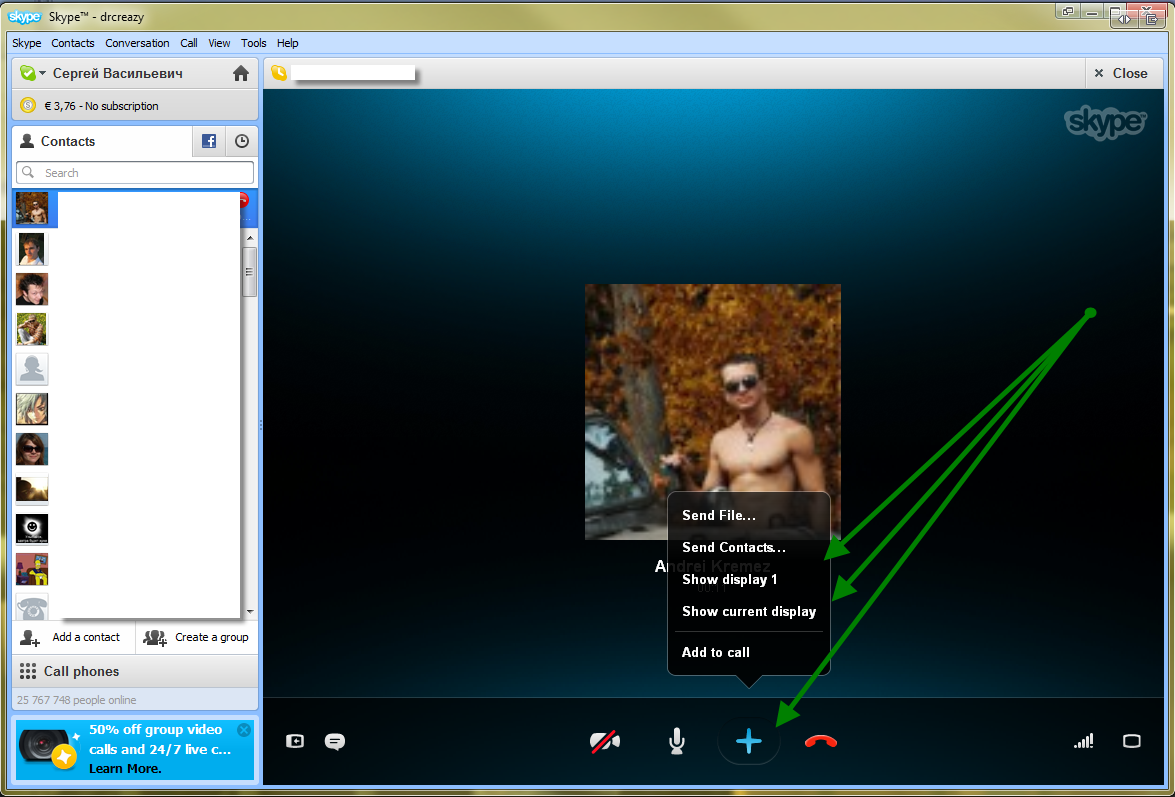Select Add to call menu entry
The width and height of the screenshot is (1175, 797).
click(715, 652)
